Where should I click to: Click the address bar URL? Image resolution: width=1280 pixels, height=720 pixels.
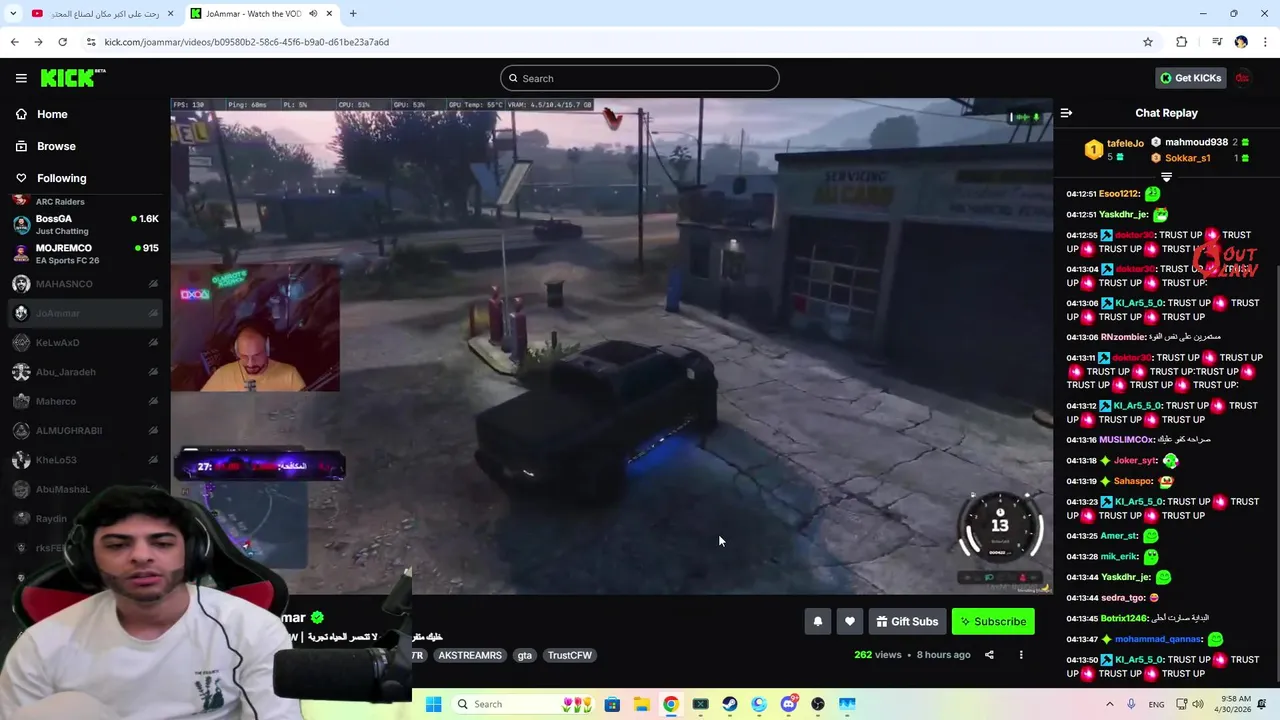click(246, 42)
